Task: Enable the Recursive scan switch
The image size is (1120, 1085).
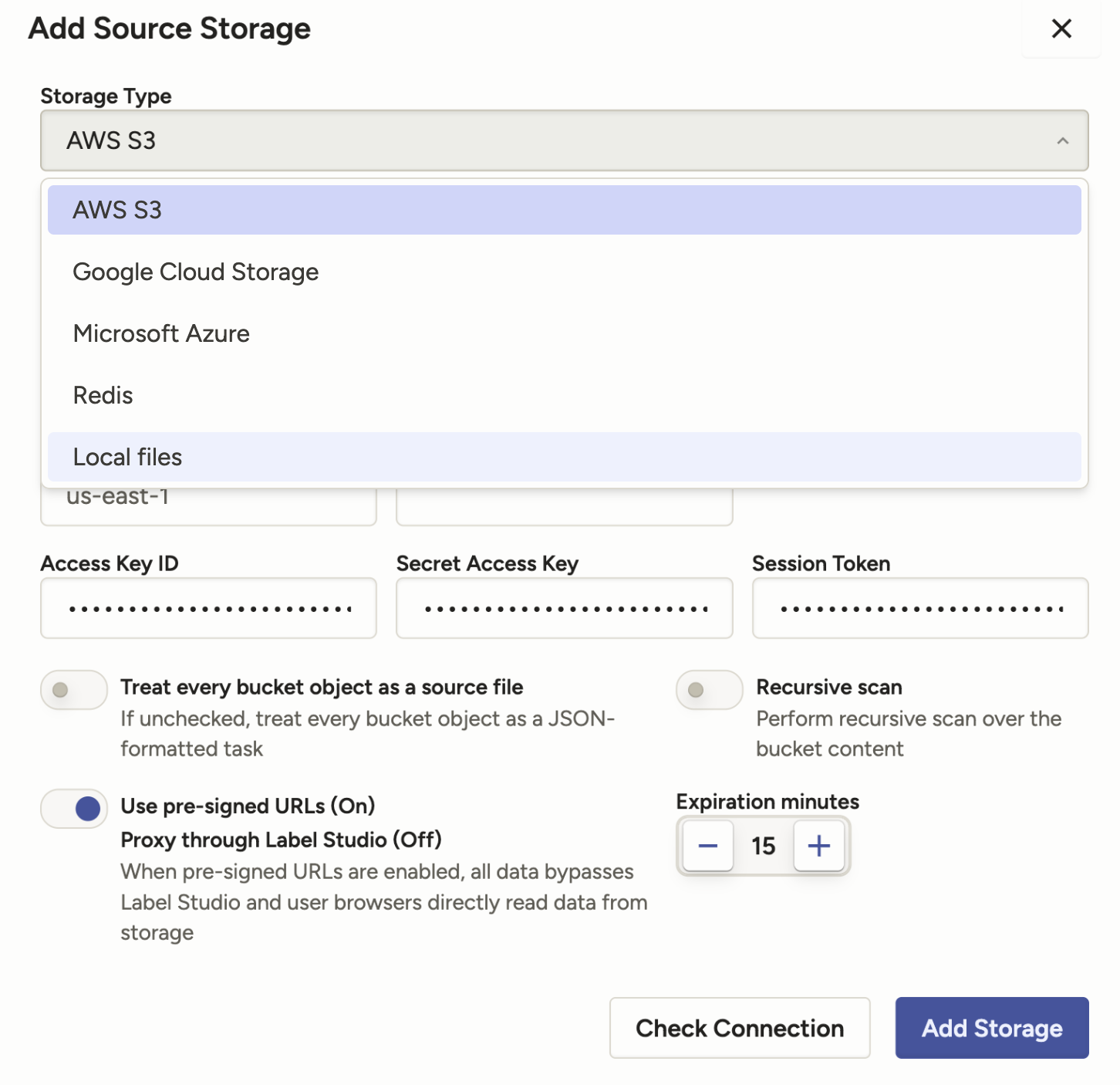Action: click(710, 690)
